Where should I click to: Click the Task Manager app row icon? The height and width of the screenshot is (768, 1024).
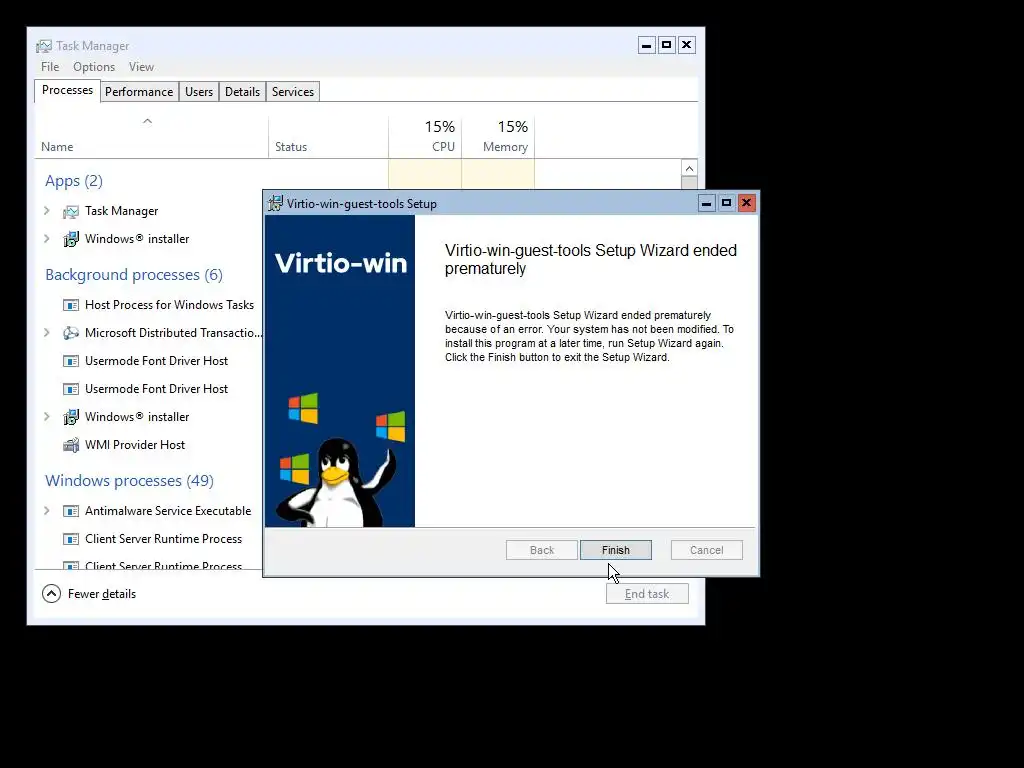pyautogui.click(x=71, y=211)
